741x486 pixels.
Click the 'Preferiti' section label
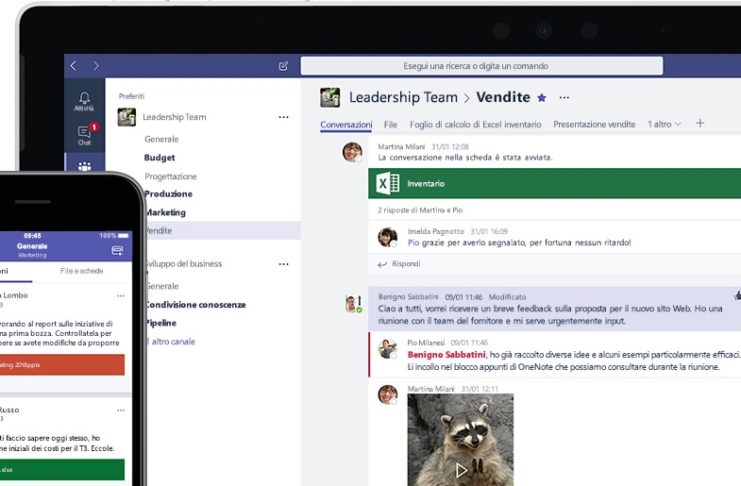[131, 96]
